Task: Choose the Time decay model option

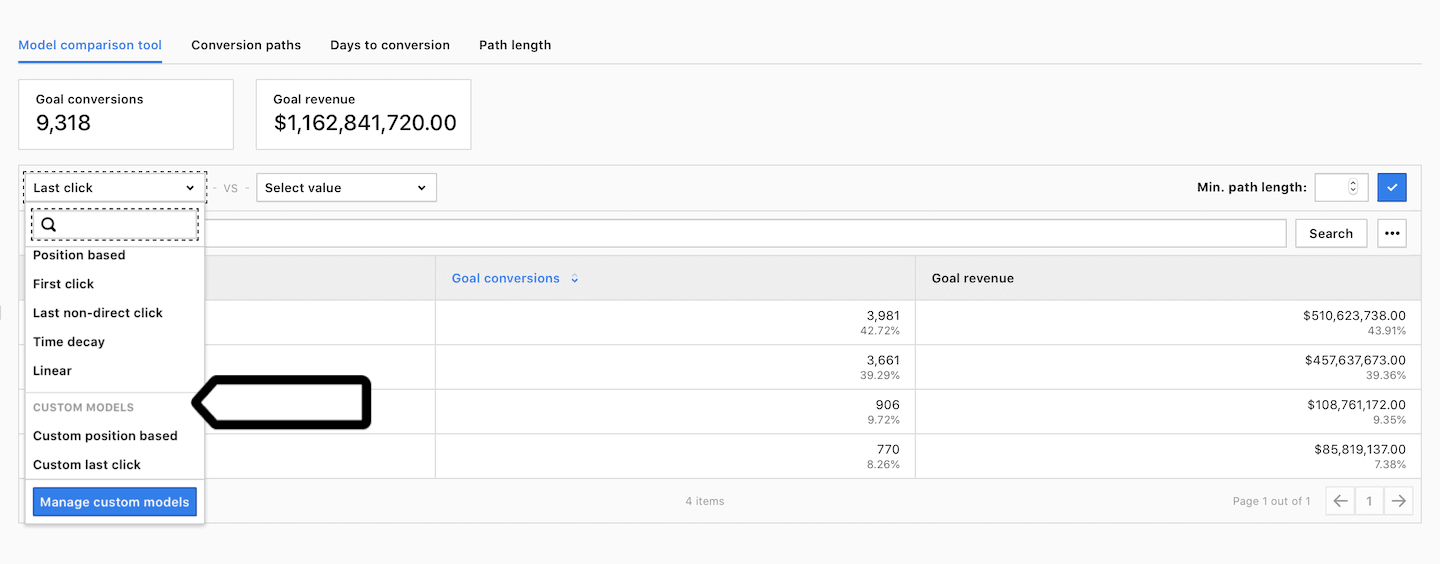Action: (68, 342)
